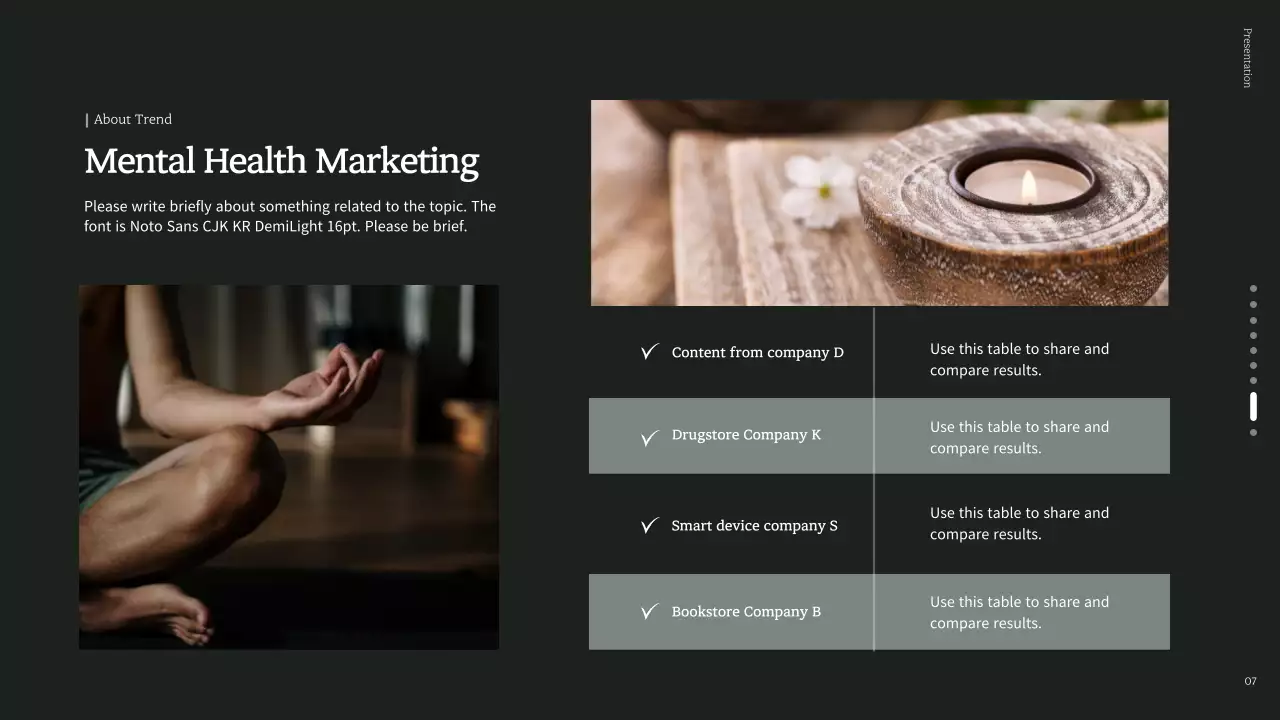This screenshot has width=1280, height=720.
Task: Click the table's vertical column divider line
Action: pyautogui.click(x=874, y=479)
